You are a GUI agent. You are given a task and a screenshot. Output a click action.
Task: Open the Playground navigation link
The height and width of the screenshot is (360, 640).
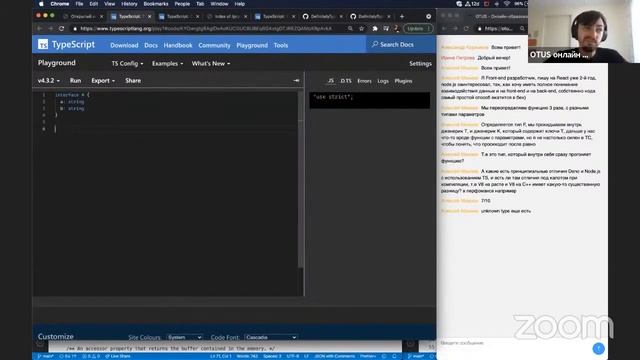tap(252, 45)
